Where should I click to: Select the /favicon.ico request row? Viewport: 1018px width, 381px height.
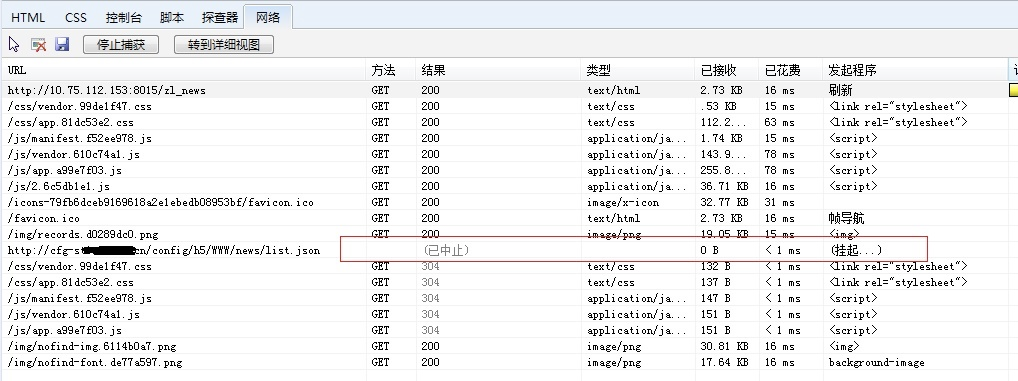pos(509,218)
